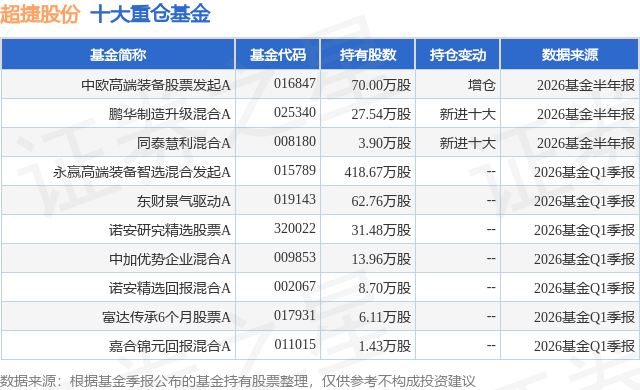Select the 数据来源 column header
640x390 pixels.
coord(570,55)
